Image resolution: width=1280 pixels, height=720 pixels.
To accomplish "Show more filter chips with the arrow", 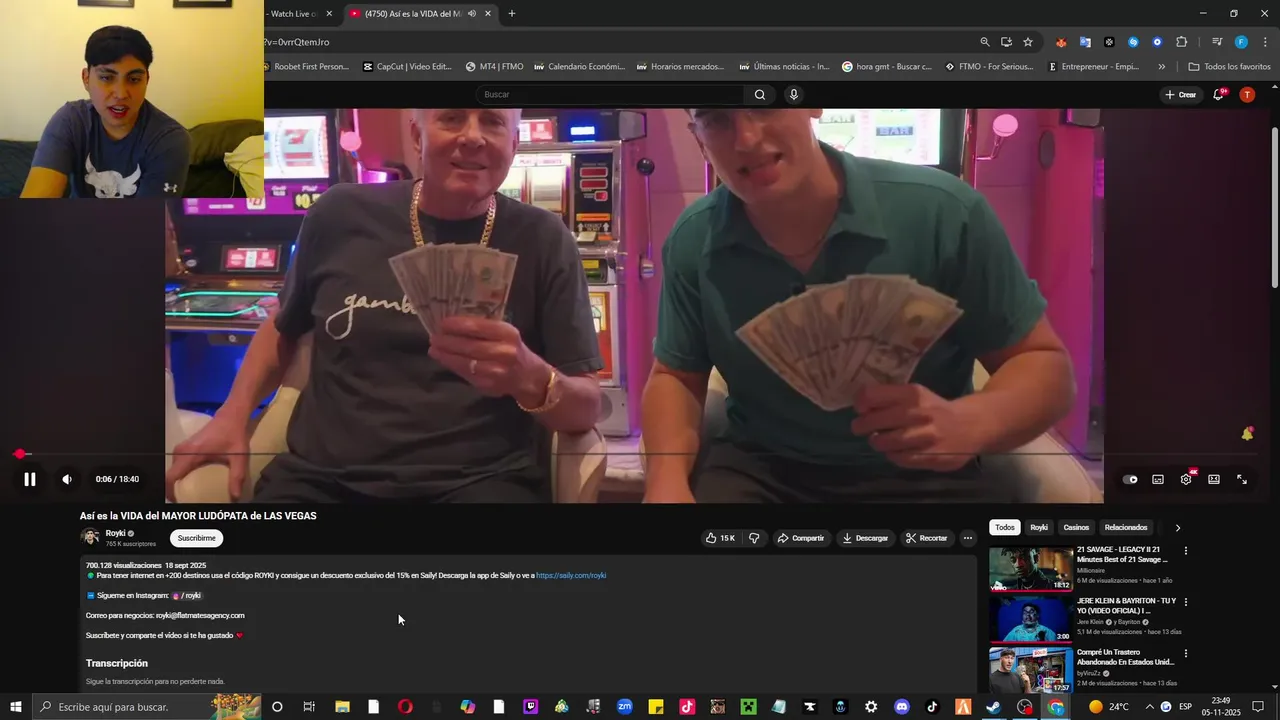I will point(1177,527).
